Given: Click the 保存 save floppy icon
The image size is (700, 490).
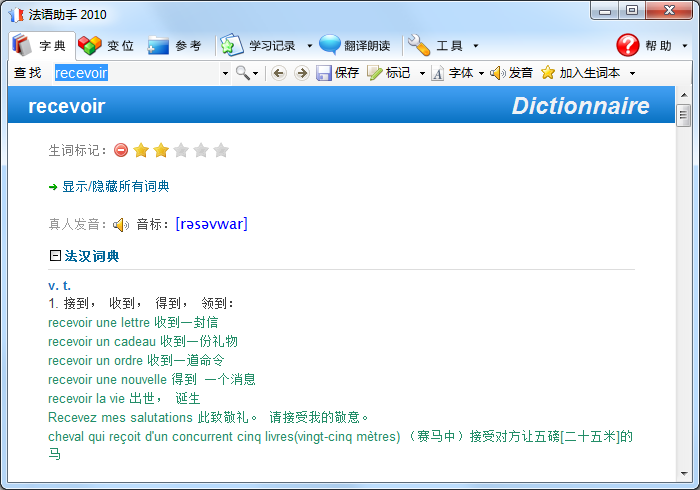Looking at the screenshot, I should 324,73.
